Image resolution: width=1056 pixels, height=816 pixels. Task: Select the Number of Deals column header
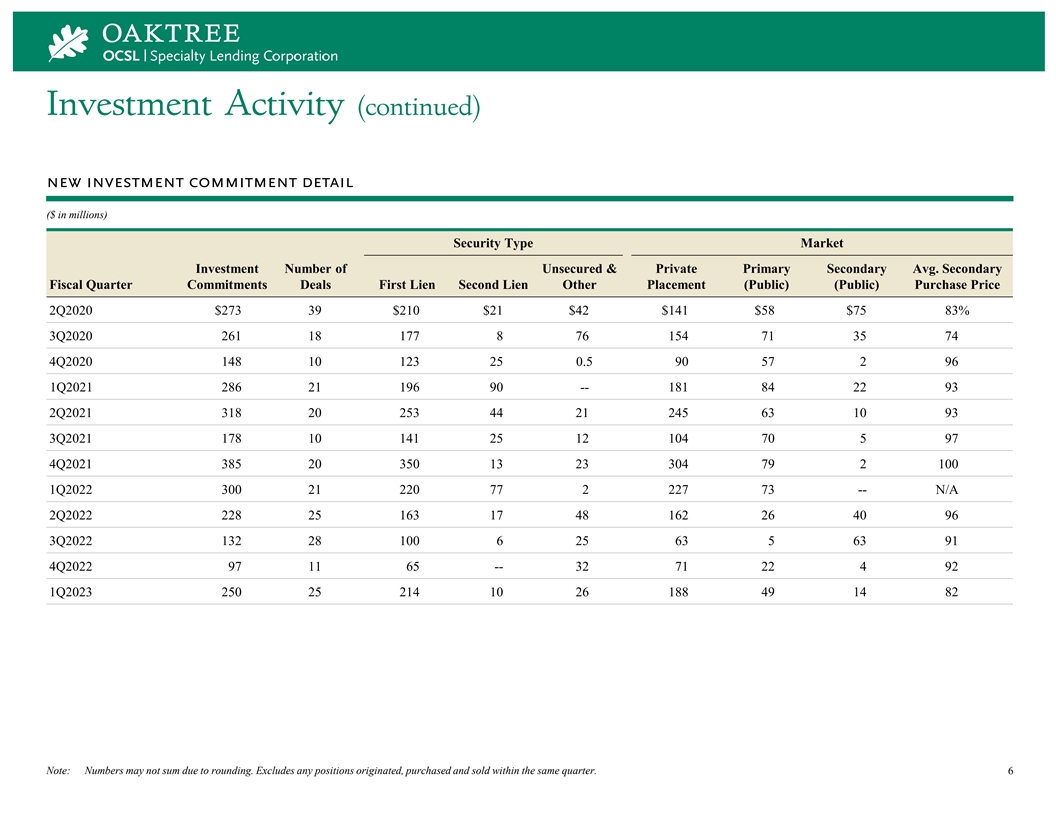[315, 277]
